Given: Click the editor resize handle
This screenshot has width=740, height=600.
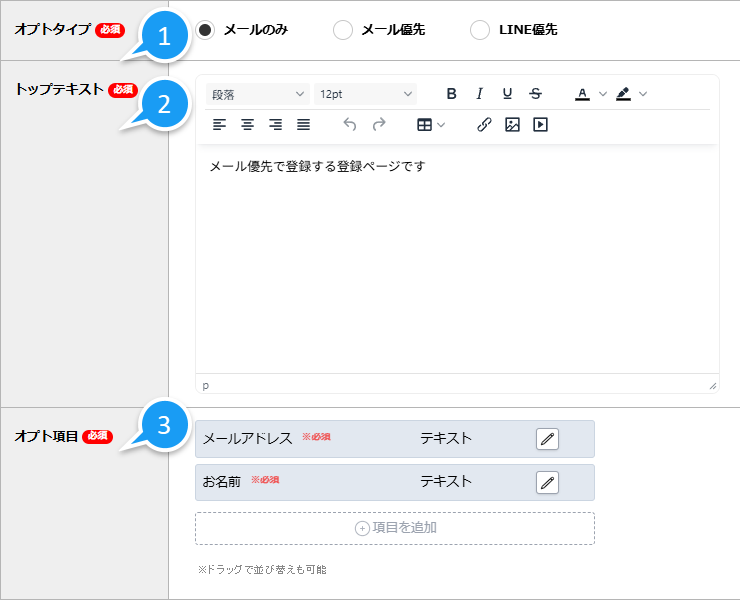Looking at the screenshot, I should point(713,386).
